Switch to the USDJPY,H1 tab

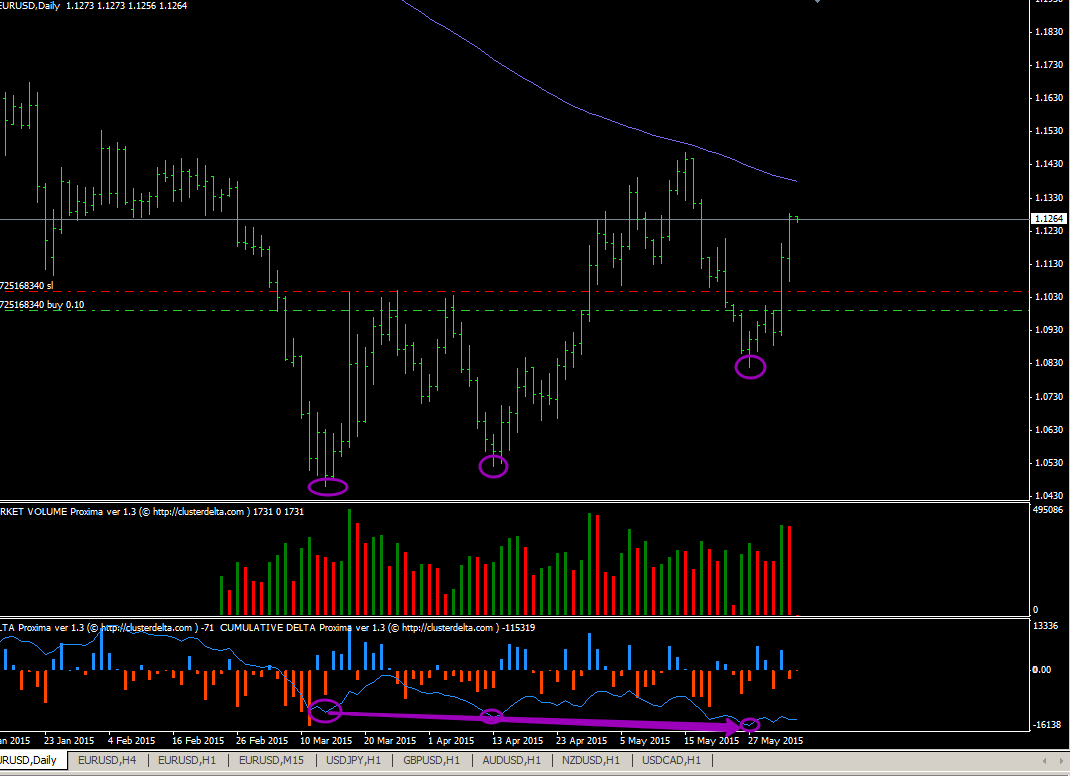pos(353,760)
